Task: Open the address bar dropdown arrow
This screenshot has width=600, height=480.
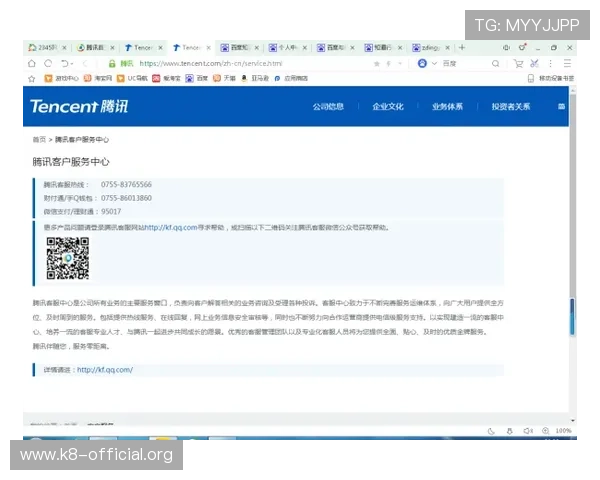Action: coord(400,64)
